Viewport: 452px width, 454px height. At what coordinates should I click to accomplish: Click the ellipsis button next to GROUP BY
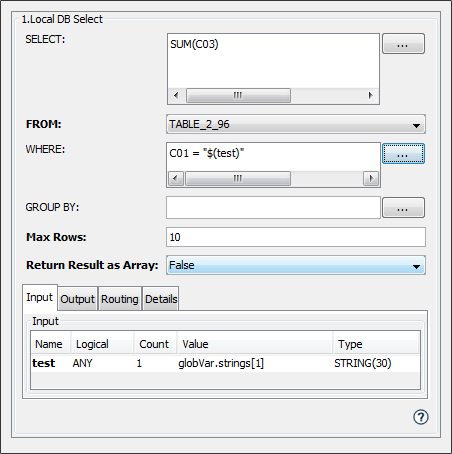[x=403, y=208]
